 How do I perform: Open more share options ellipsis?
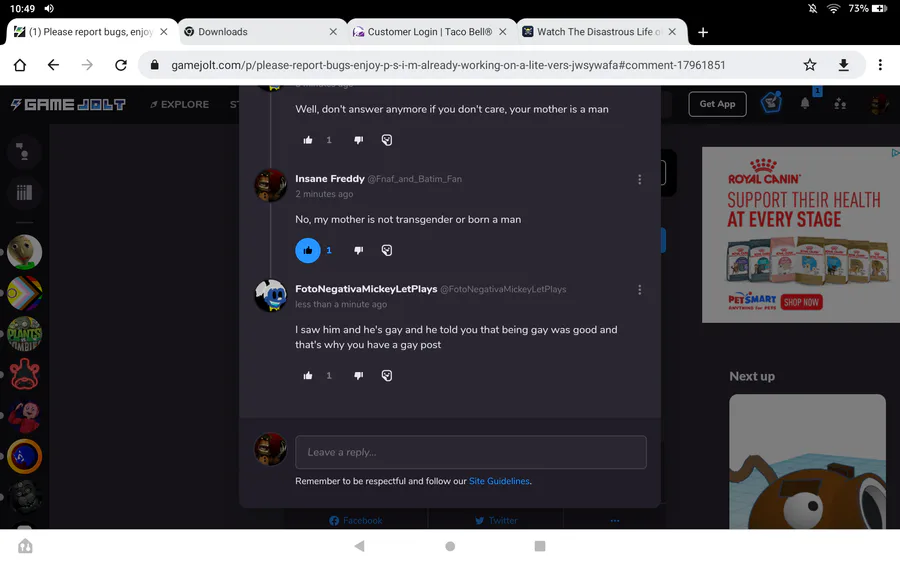point(615,521)
